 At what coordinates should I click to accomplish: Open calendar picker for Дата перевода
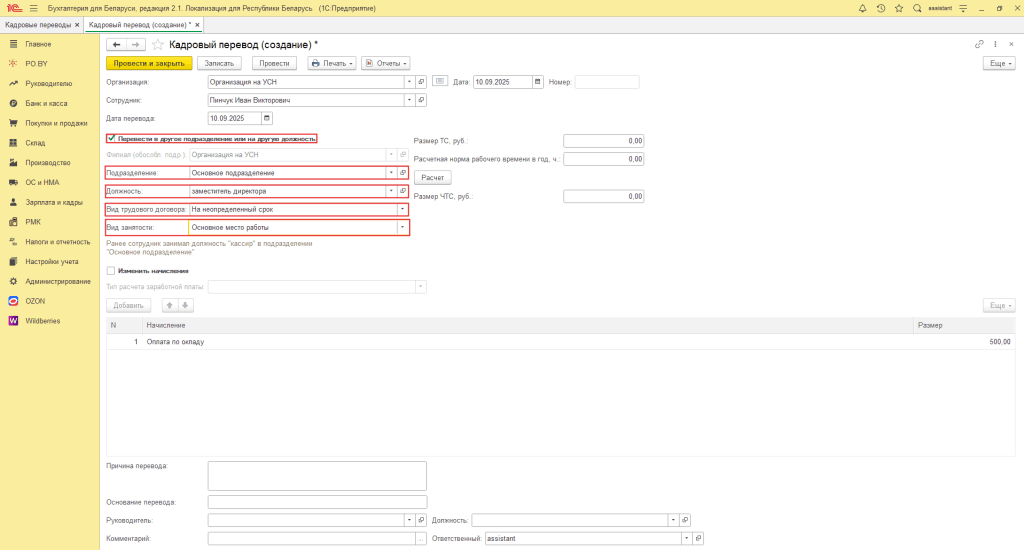[x=266, y=118]
